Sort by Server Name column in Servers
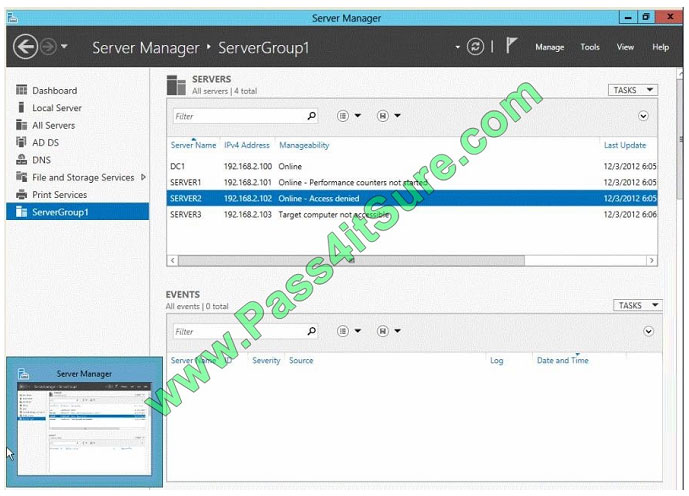Screen dimensions: 689x496 [193, 145]
